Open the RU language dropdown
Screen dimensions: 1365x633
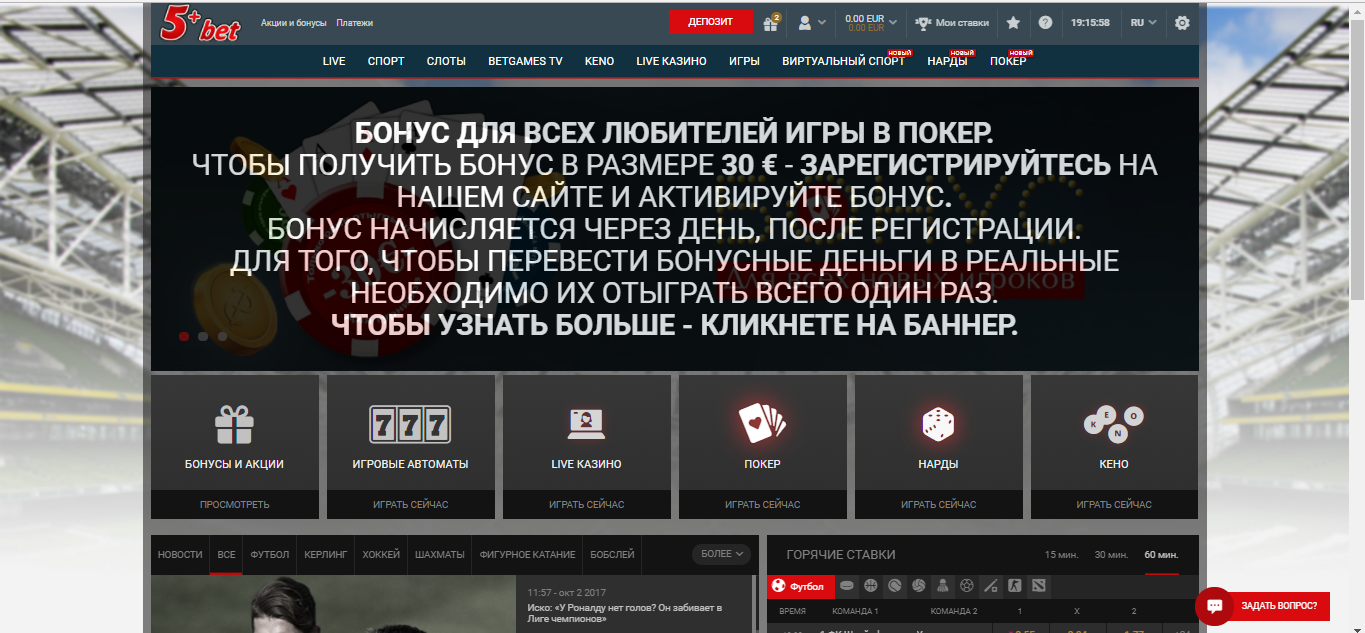tap(1142, 21)
